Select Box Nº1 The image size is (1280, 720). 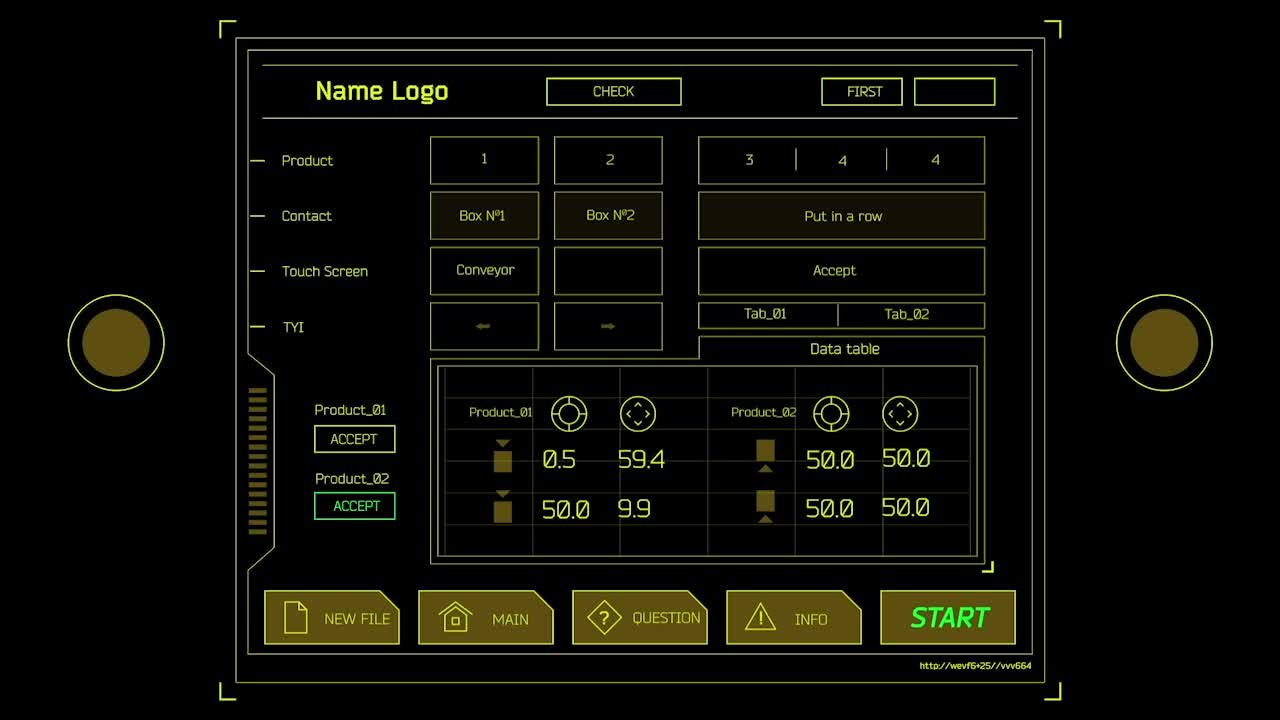484,216
